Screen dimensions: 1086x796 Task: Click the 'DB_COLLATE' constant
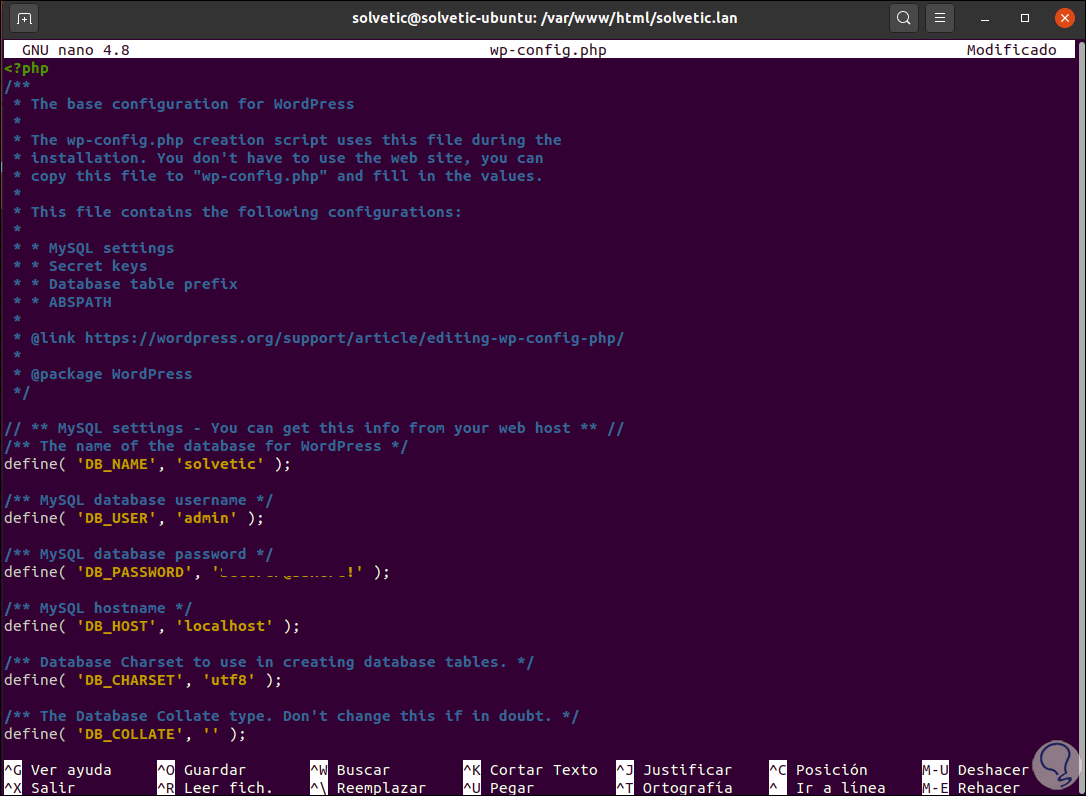click(130, 734)
